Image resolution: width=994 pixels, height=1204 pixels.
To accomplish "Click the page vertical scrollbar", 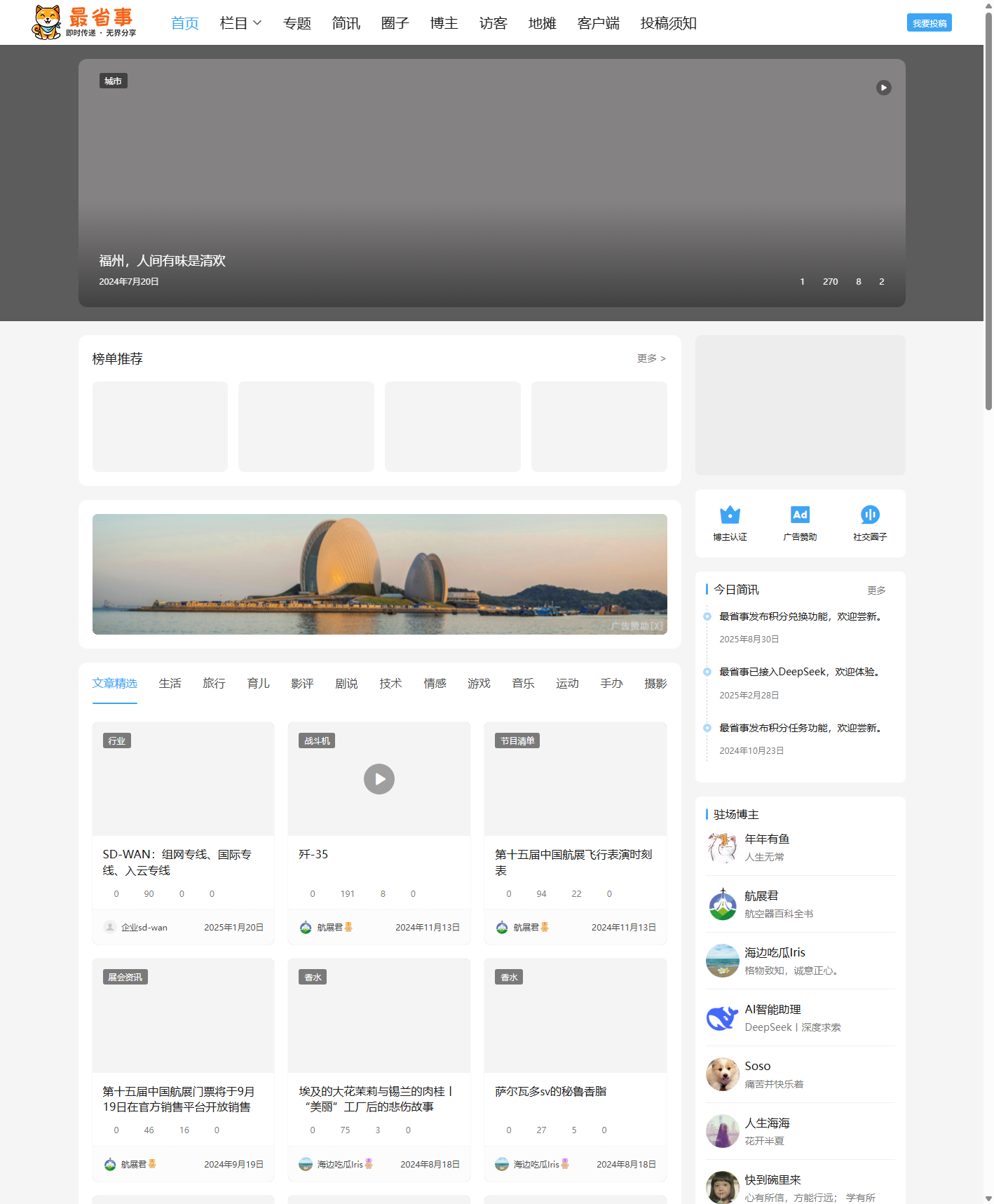I will [x=988, y=210].
